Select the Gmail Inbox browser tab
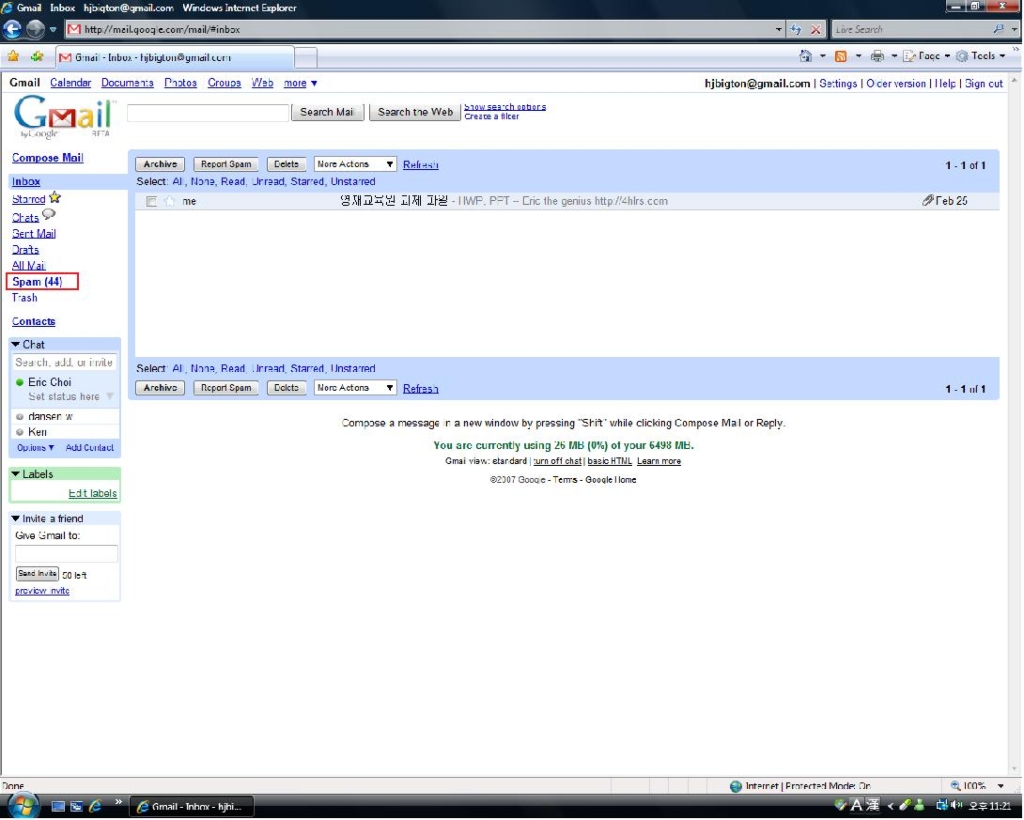The image size is (1024, 820). pos(174,57)
